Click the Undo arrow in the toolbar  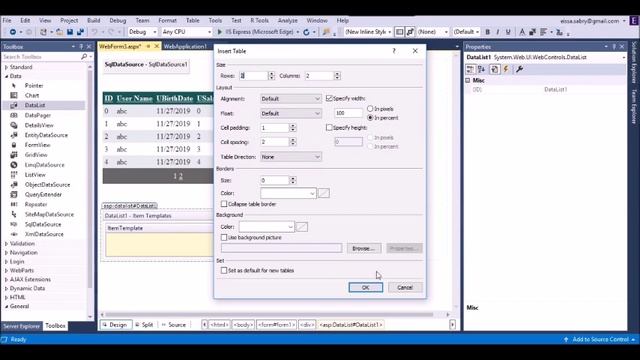click(x=94, y=32)
